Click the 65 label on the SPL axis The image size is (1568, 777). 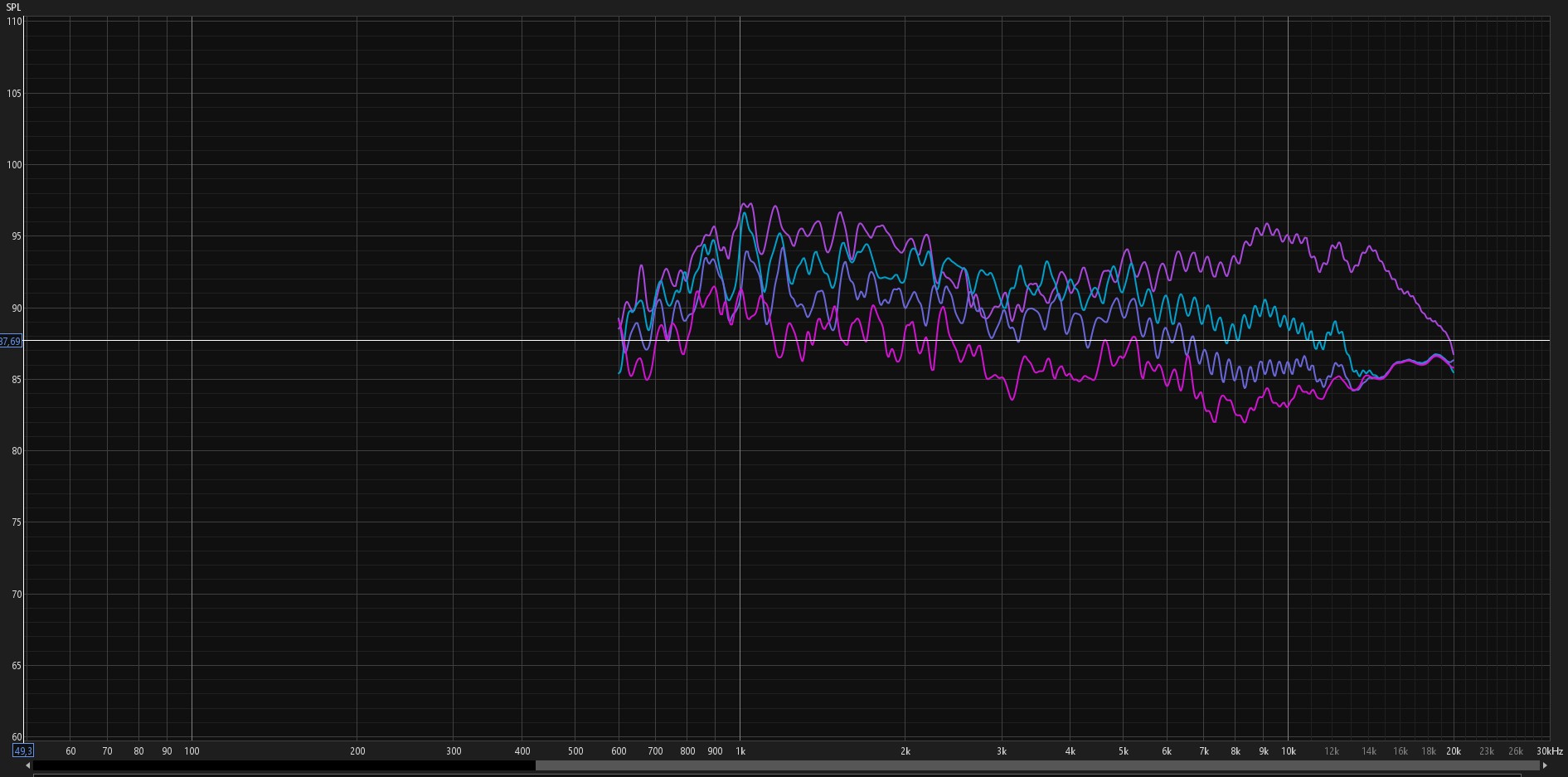[17, 666]
